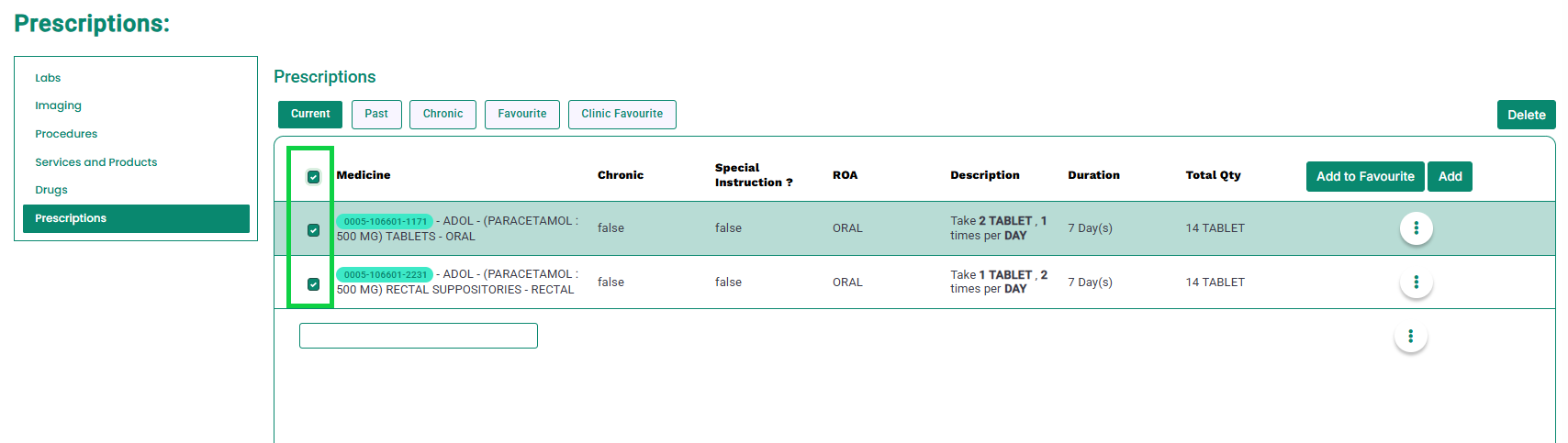Toggle the select-all checkbox in table header

(314, 177)
